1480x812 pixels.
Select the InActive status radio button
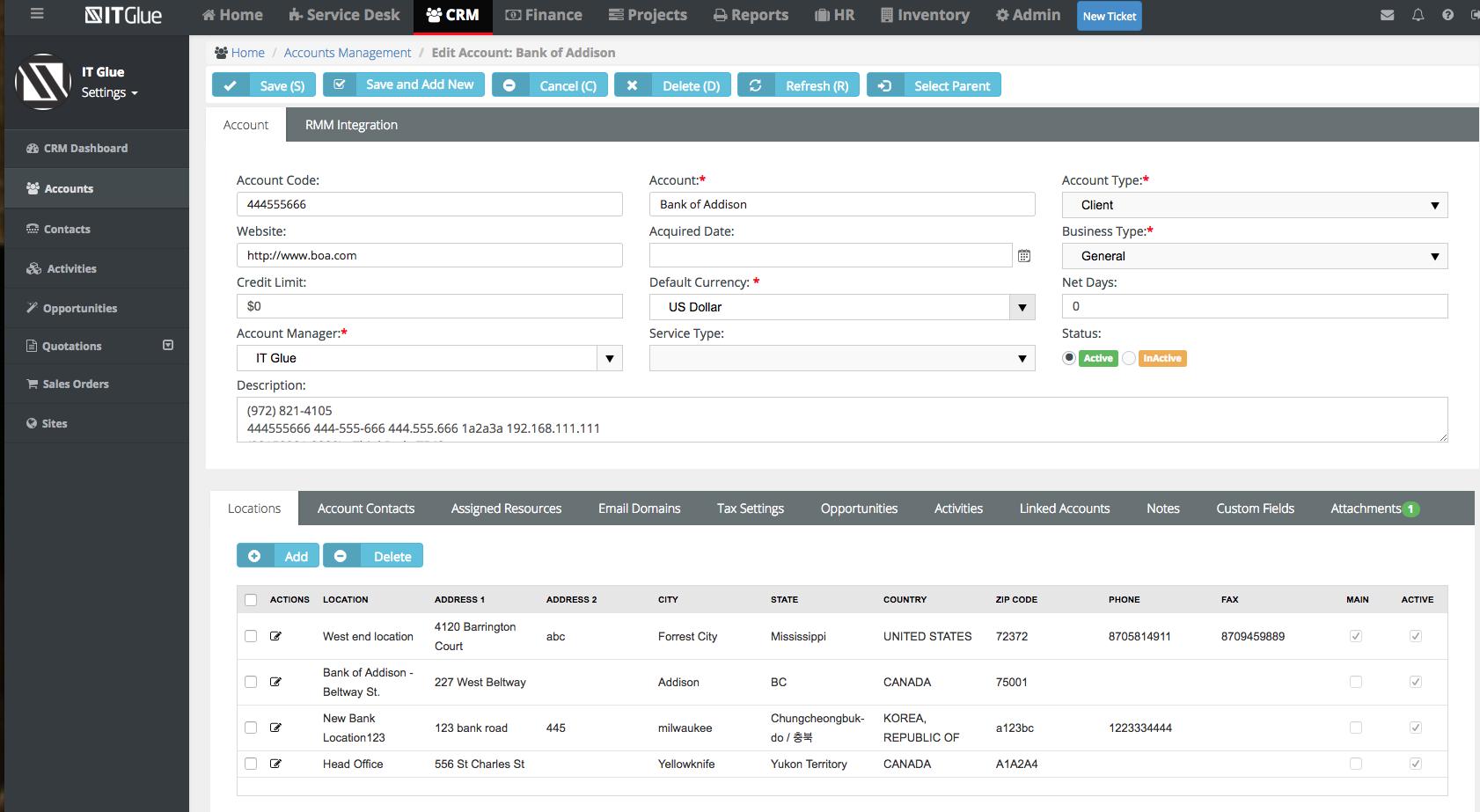tap(1129, 358)
